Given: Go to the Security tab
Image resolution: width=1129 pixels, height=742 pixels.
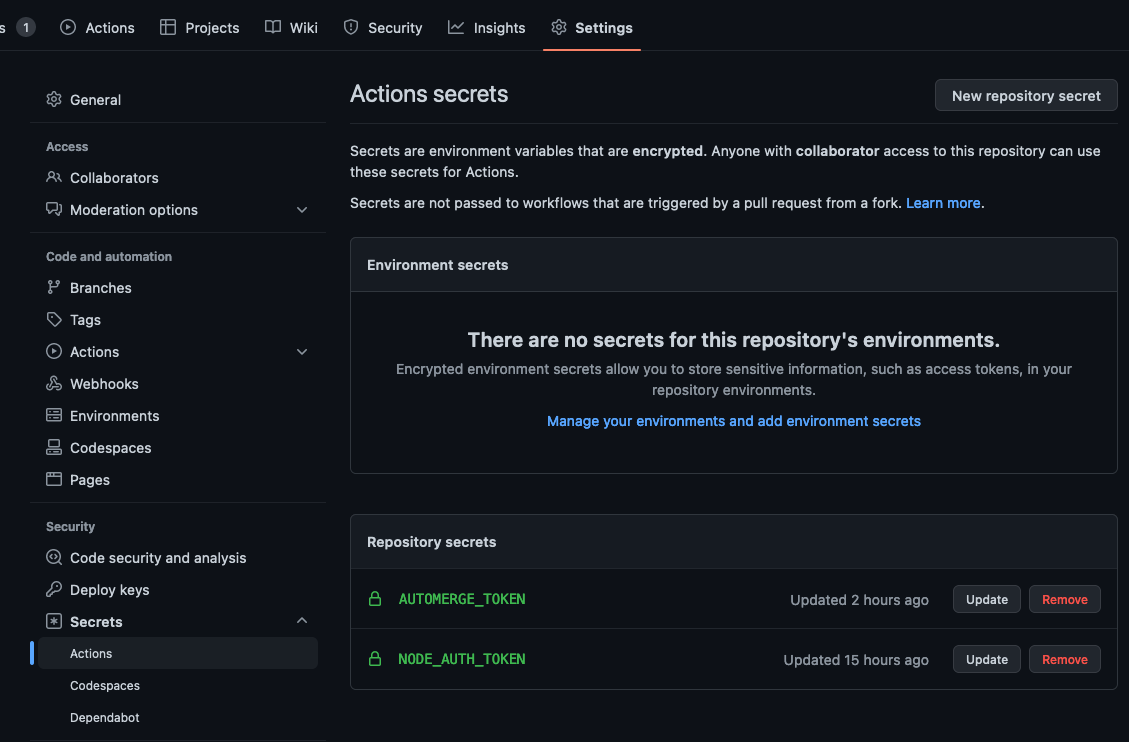Looking at the screenshot, I should click(383, 27).
